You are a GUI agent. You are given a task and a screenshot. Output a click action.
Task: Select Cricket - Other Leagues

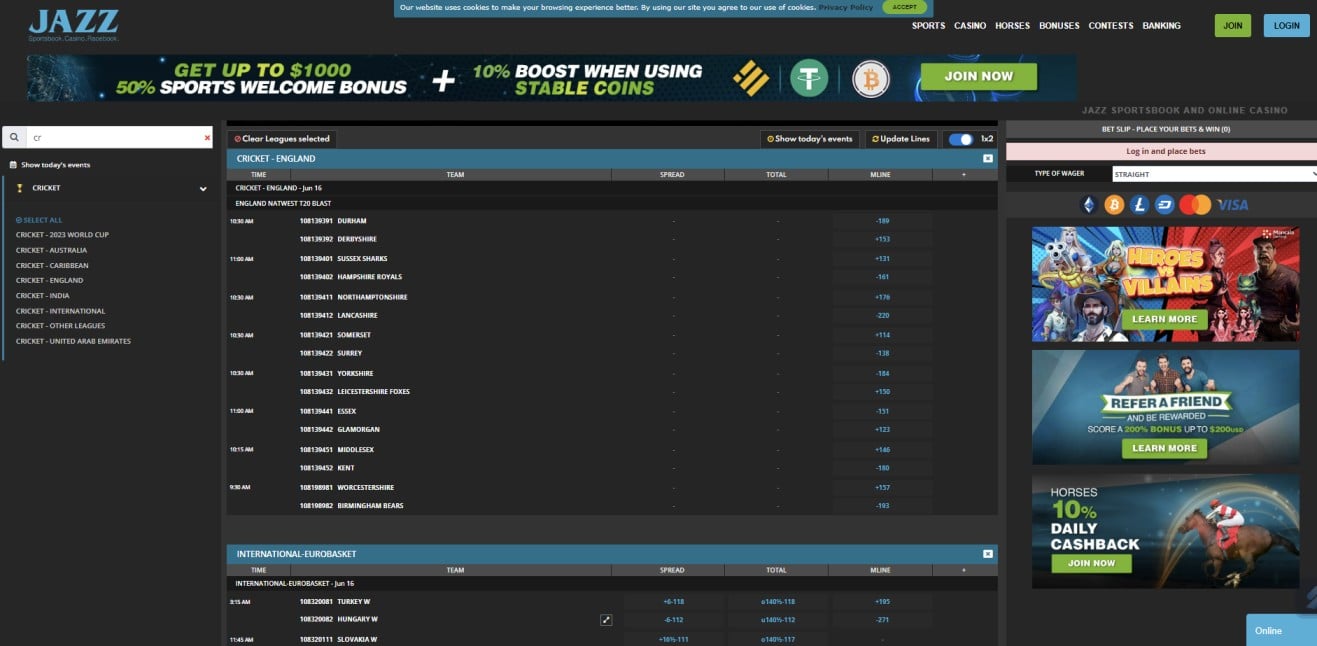59,326
